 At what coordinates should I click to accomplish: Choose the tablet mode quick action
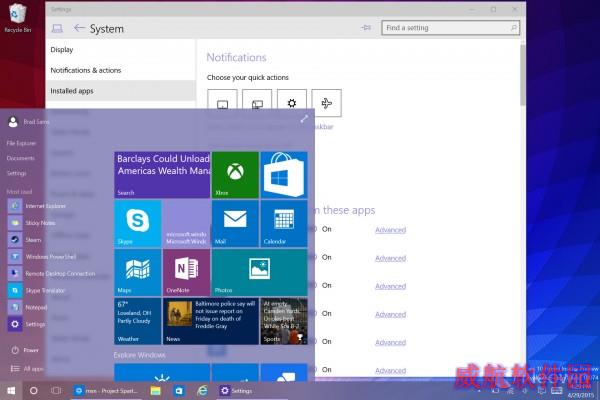(x=222, y=103)
